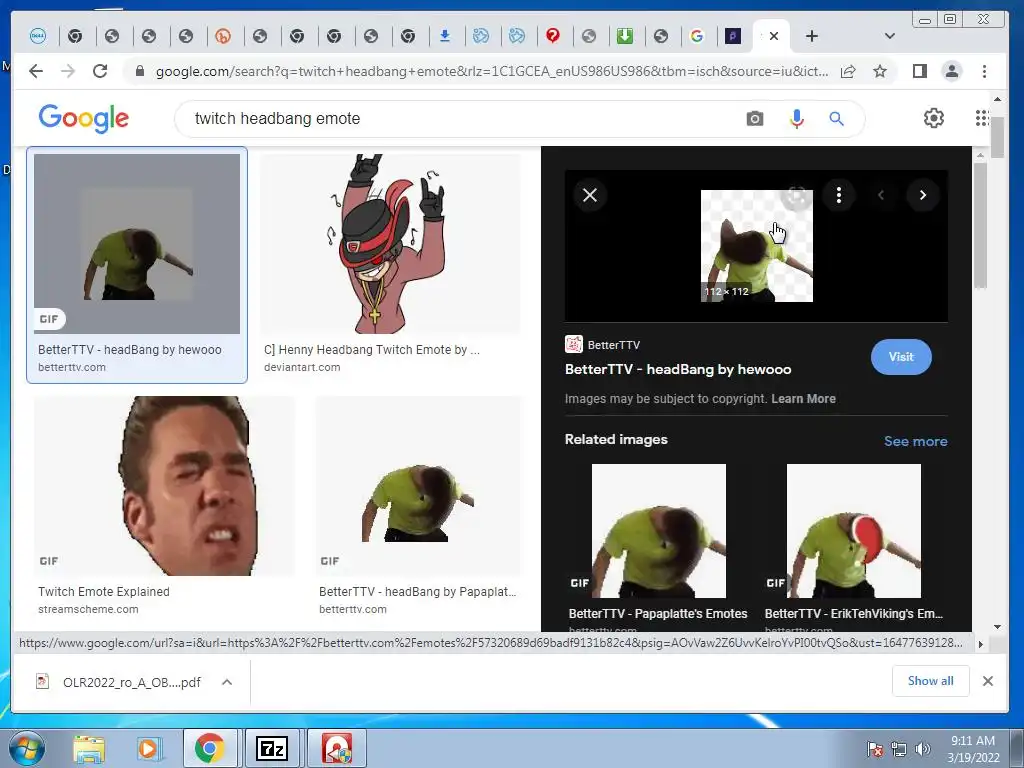The height and width of the screenshot is (768, 1024).
Task: Click the streamscheme.com source link
Action: 88,609
